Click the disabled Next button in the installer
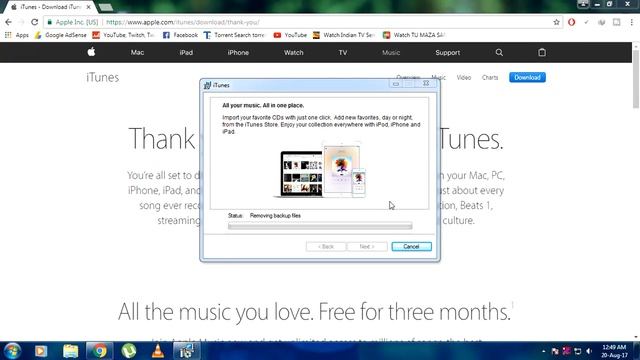 (x=367, y=247)
